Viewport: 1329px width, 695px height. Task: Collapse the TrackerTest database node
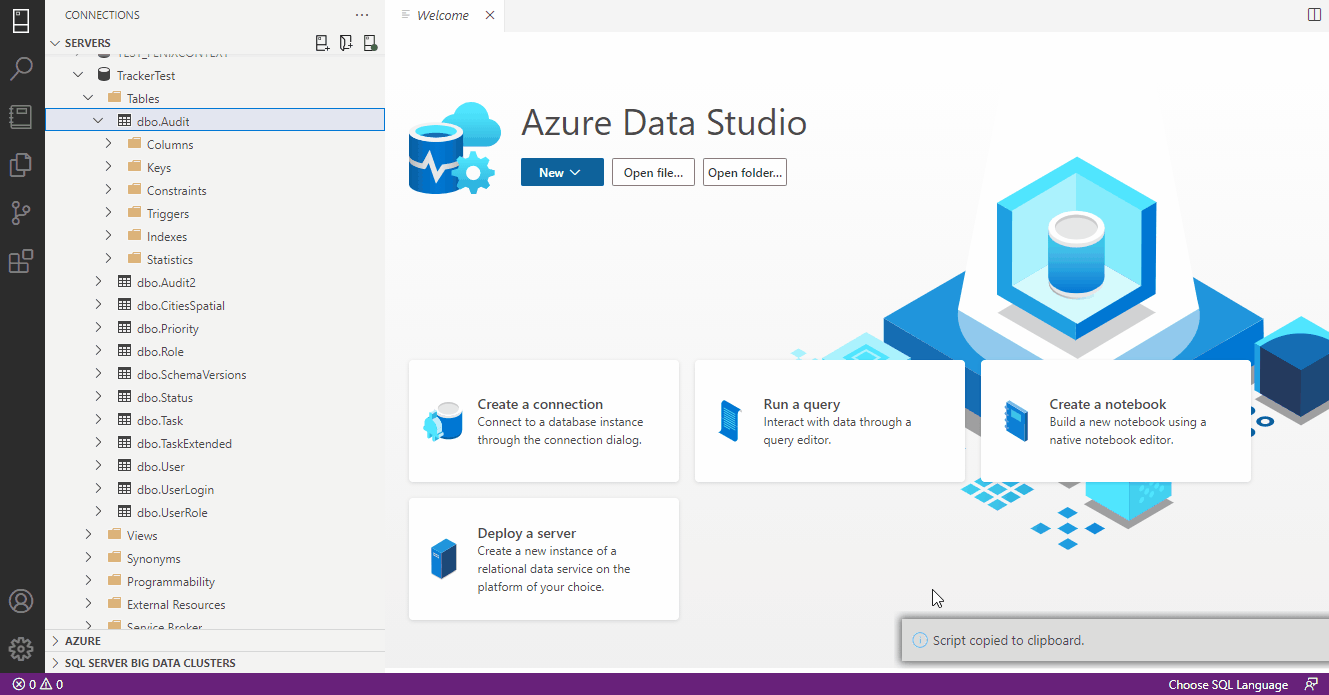point(78,75)
